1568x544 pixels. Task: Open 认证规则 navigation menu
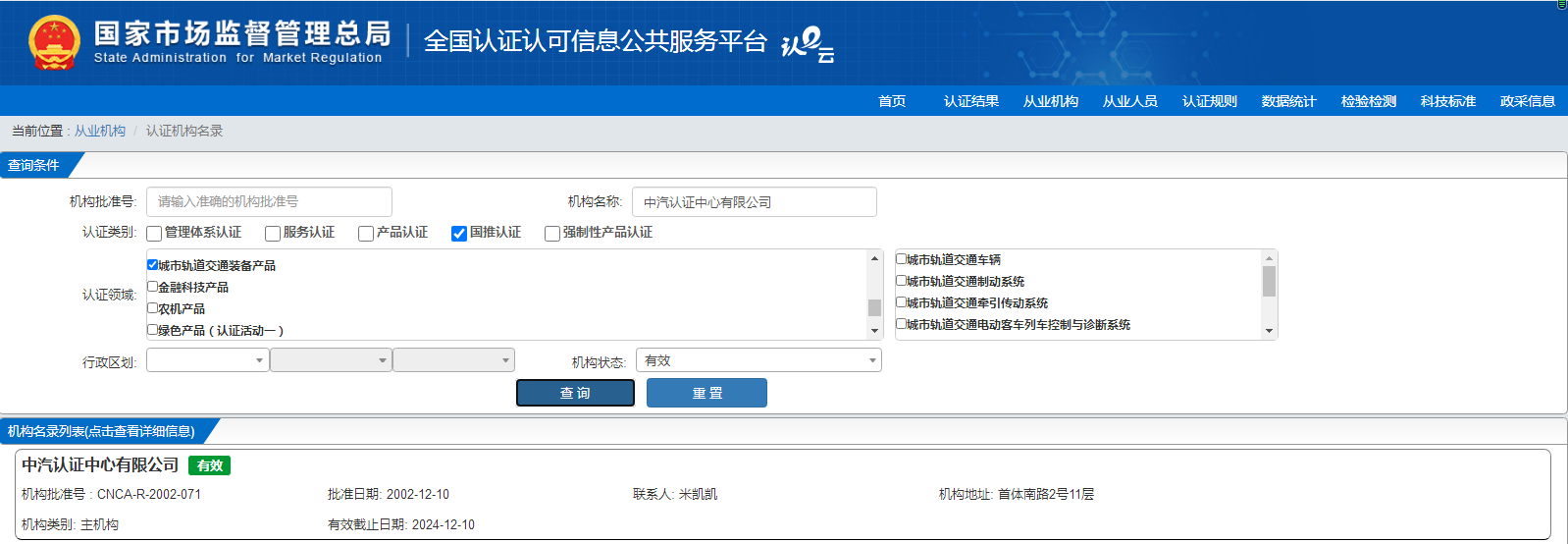[x=1210, y=101]
